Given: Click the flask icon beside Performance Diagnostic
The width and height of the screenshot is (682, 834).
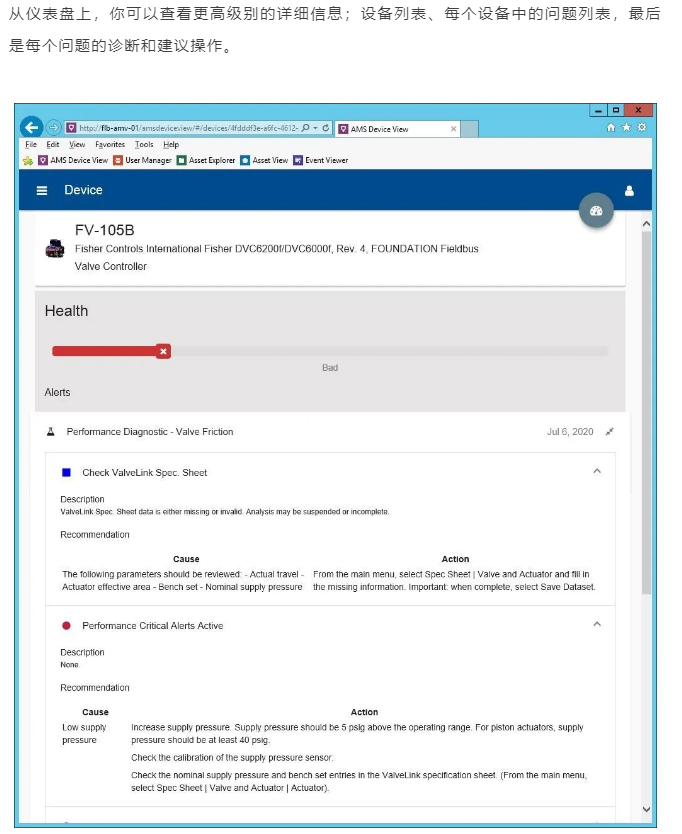Looking at the screenshot, I should [x=51, y=431].
